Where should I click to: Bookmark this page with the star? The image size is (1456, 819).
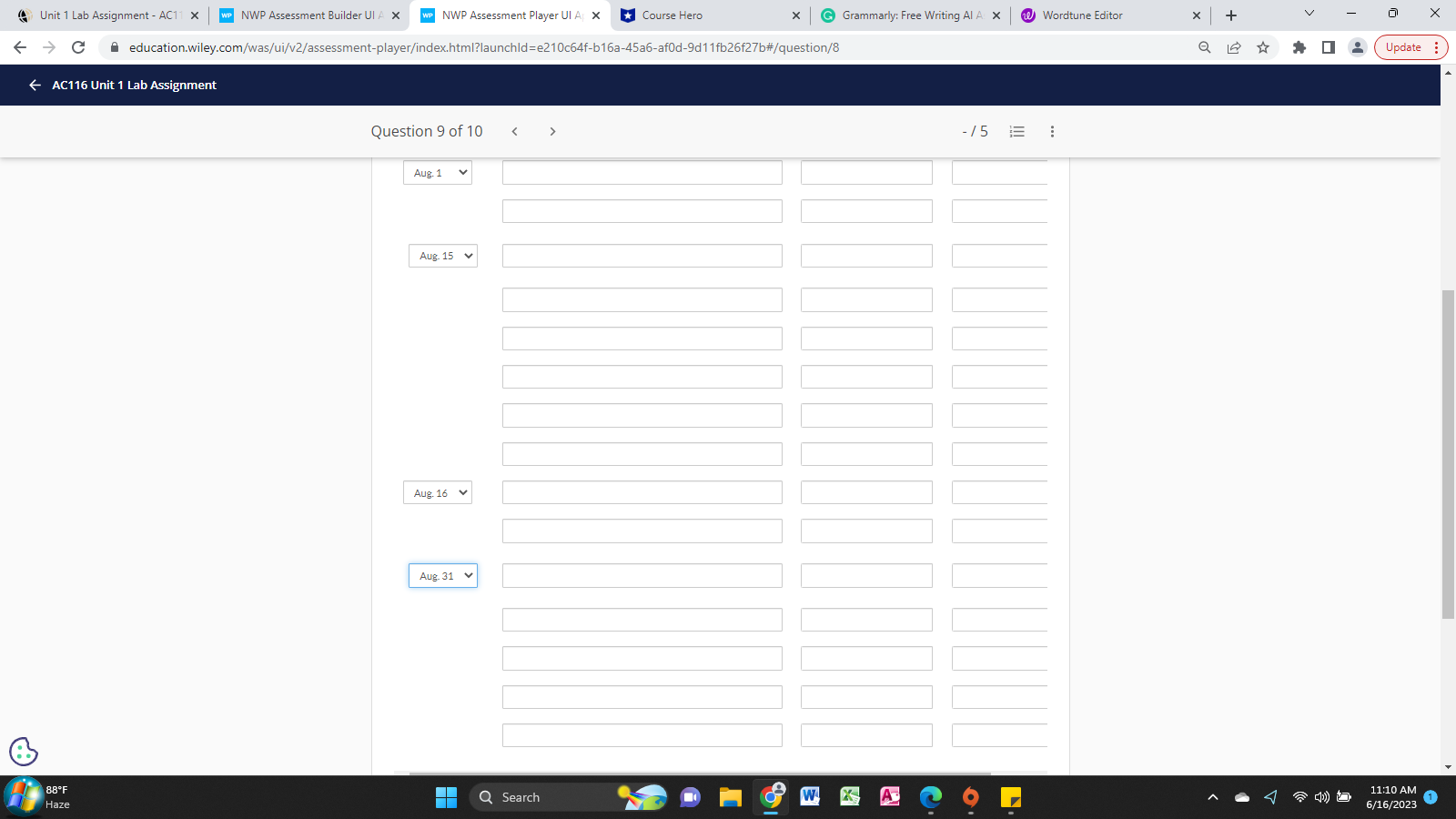coord(1263,47)
